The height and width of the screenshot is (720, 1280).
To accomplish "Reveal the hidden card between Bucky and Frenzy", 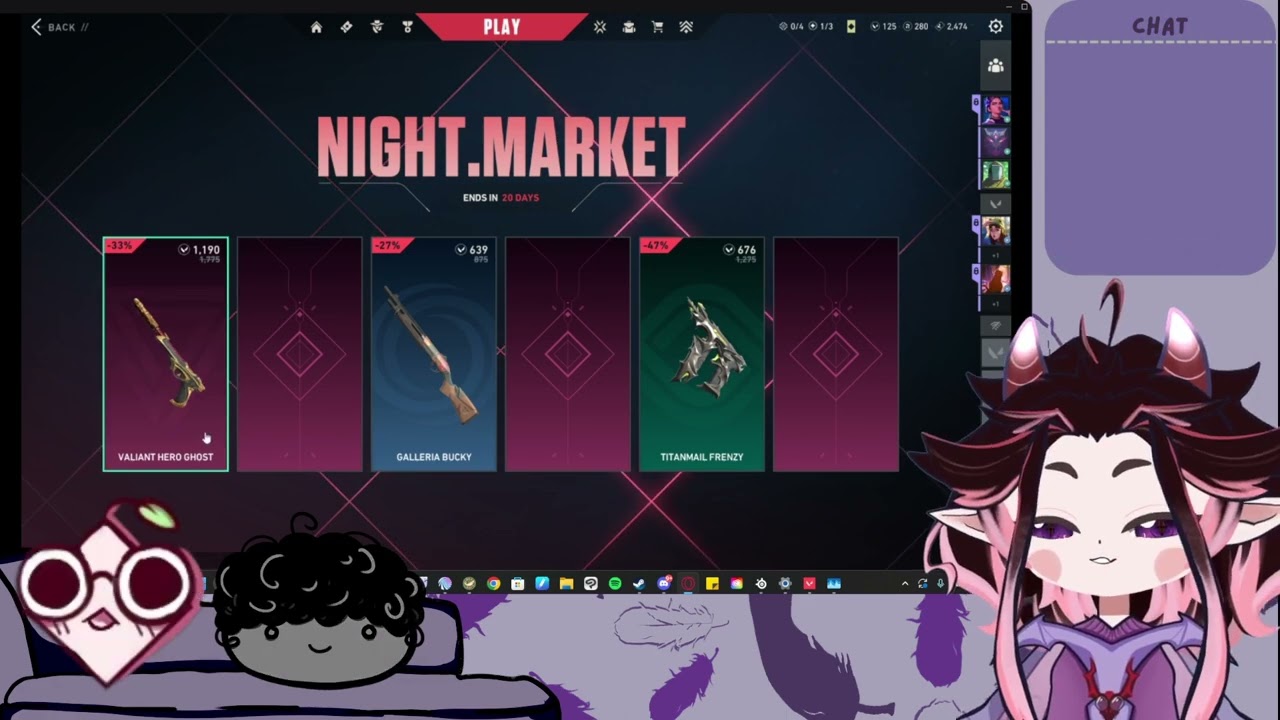I will tap(568, 354).
